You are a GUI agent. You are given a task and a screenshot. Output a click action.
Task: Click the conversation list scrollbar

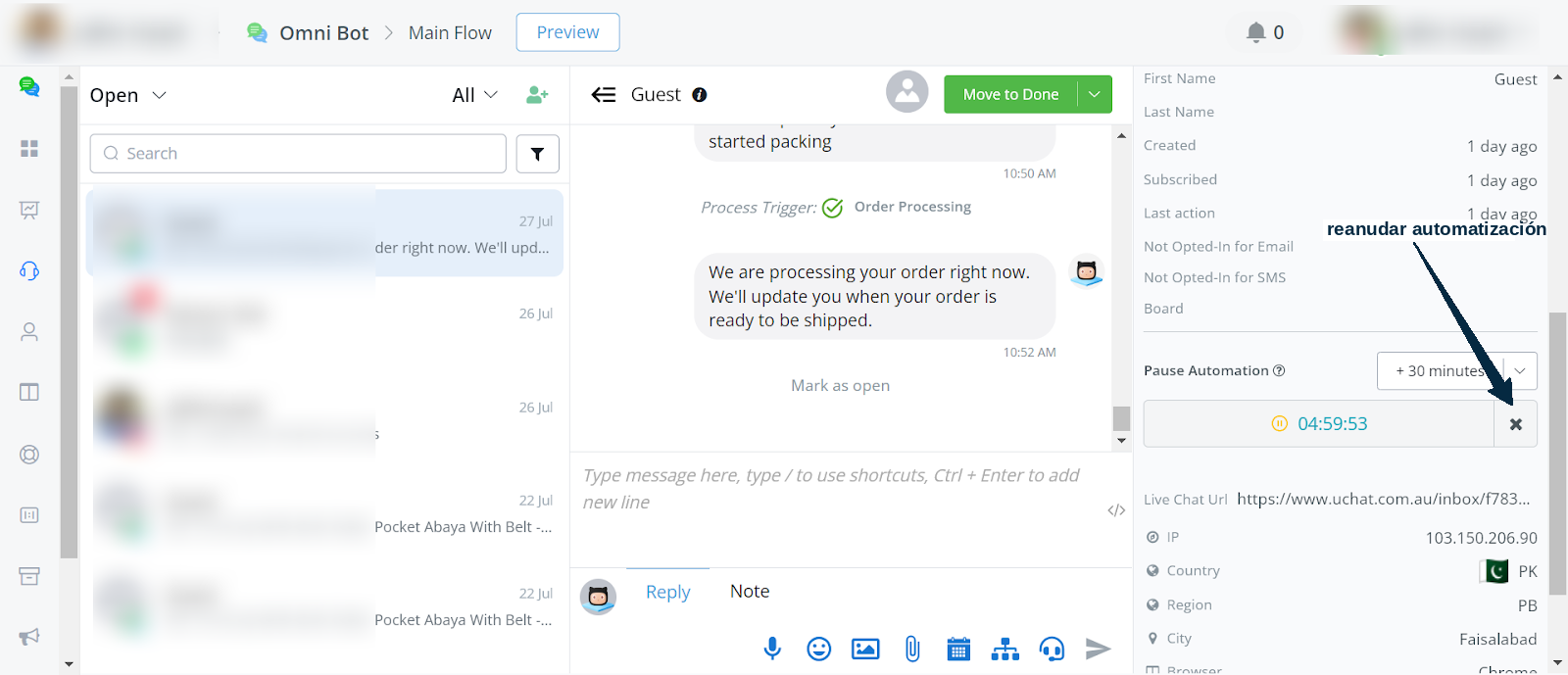pyautogui.click(x=69, y=321)
